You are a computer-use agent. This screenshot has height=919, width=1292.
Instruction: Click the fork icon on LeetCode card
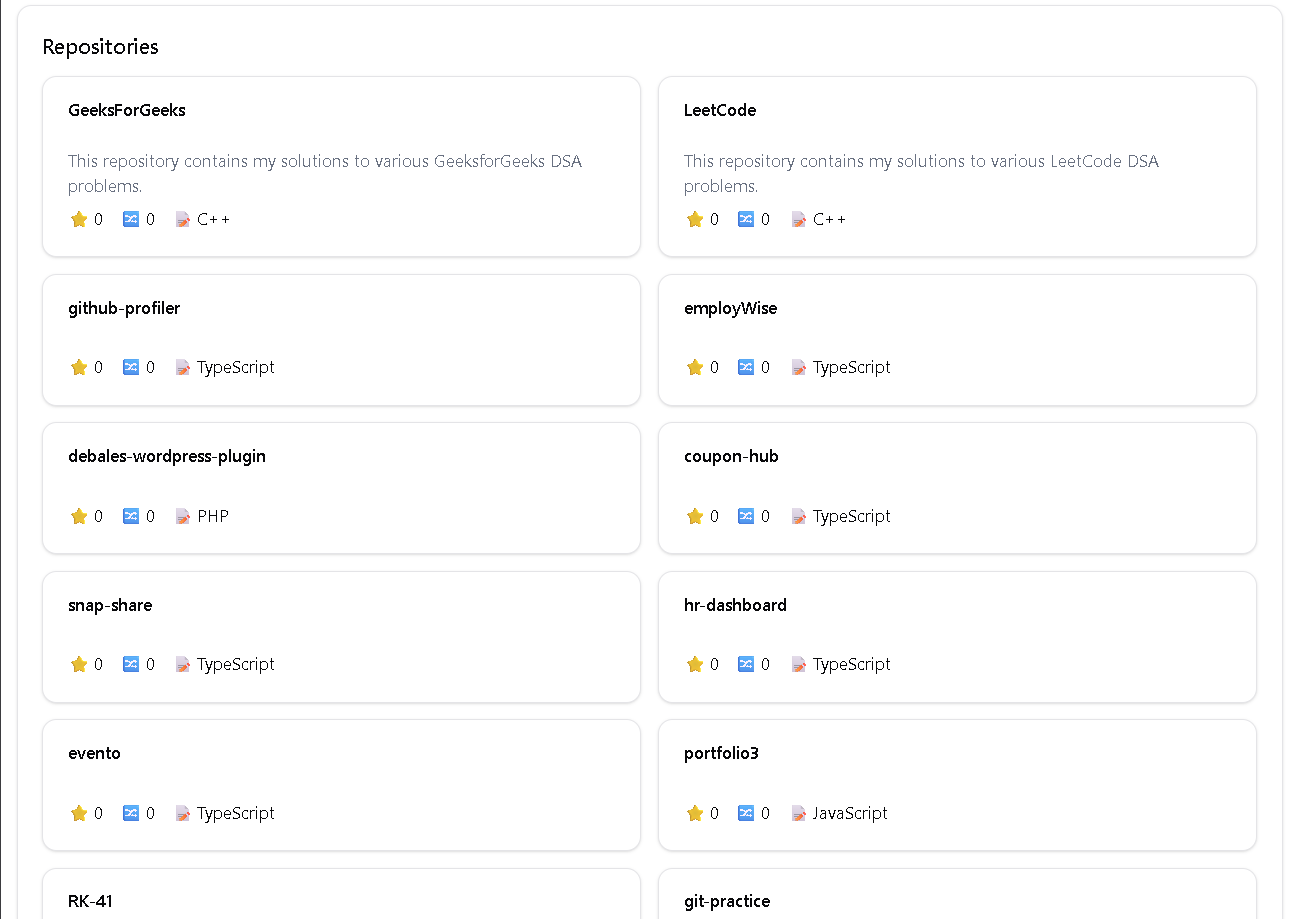tap(746, 219)
